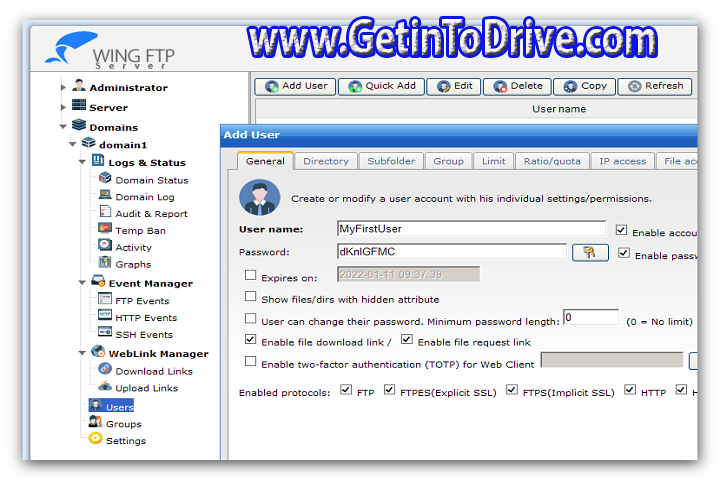Uncheck FTPES(Explicit SSL) protocol checkbox

click(x=389, y=390)
